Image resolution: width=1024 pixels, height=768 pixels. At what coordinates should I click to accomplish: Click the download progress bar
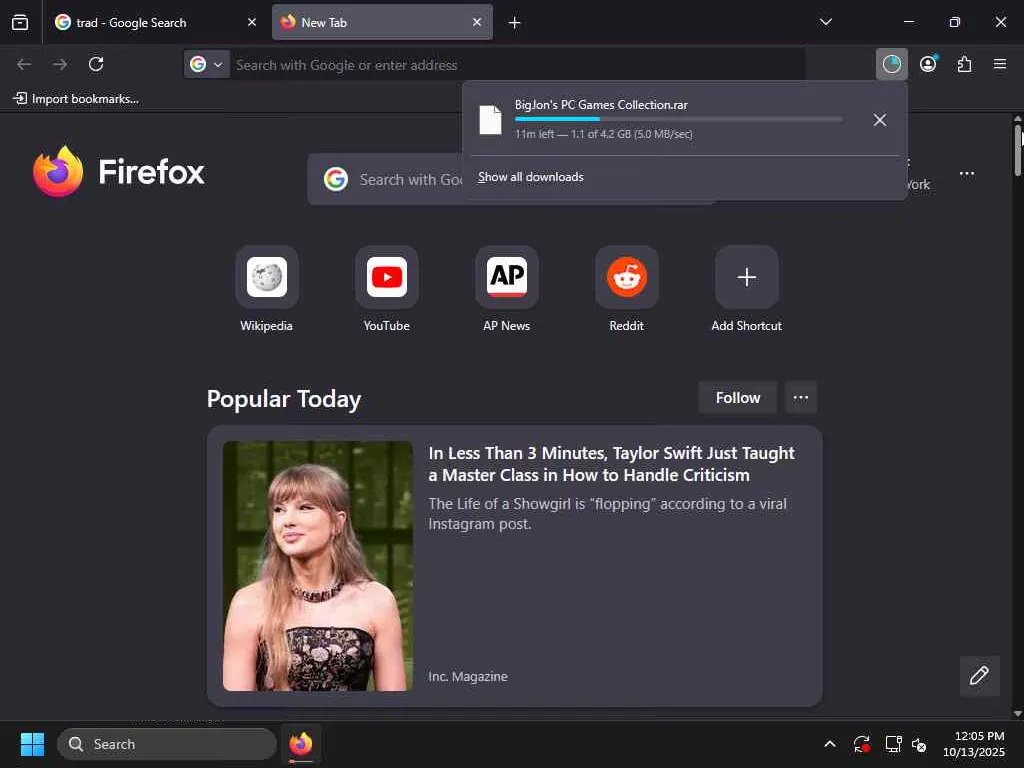point(679,119)
